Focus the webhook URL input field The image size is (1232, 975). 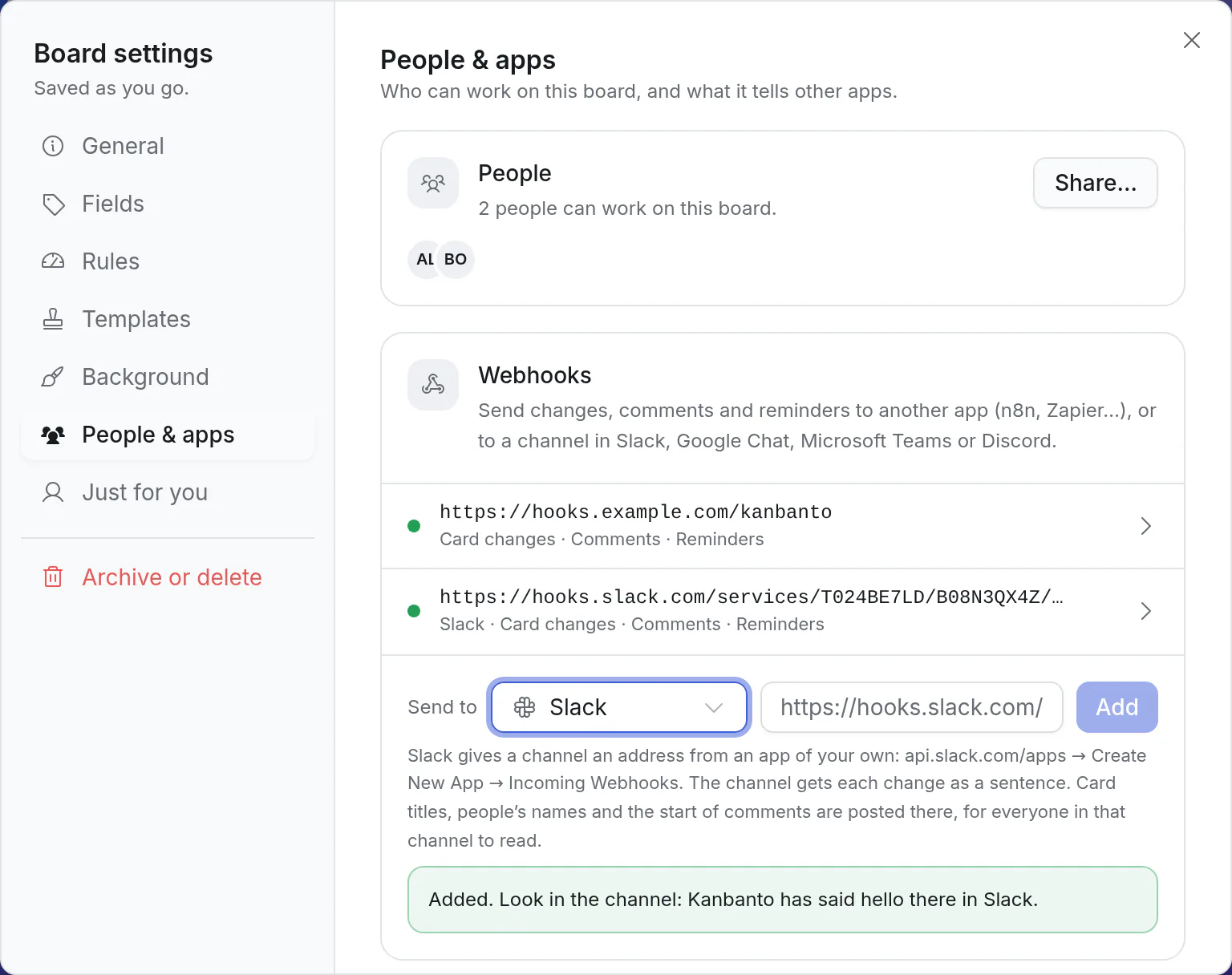pyautogui.click(x=912, y=707)
